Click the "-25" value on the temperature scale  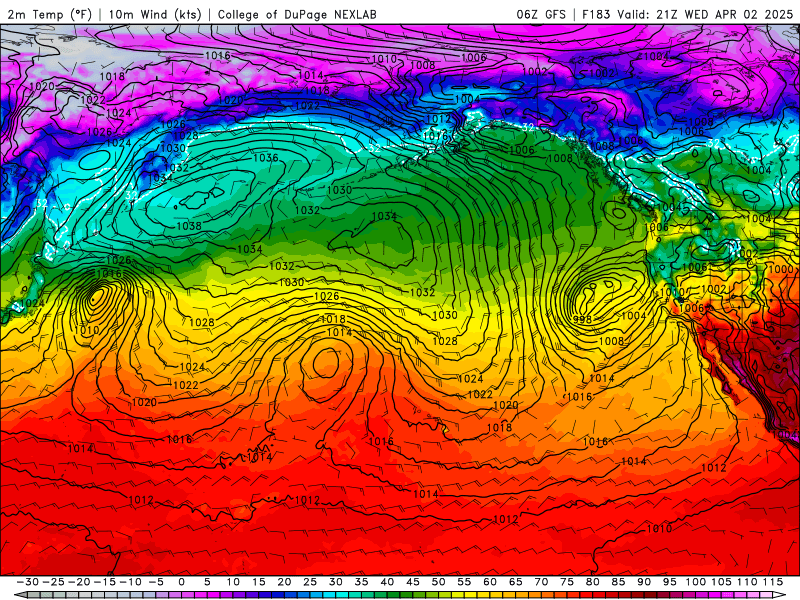(54, 582)
